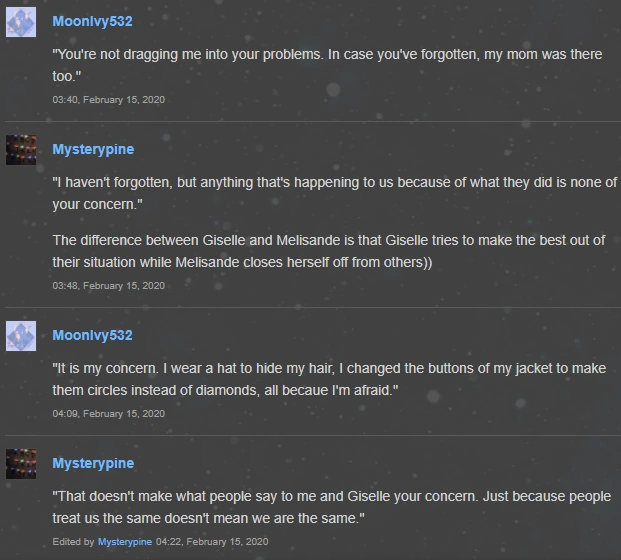Click the "Edited by" label on the last comment
This screenshot has width=621, height=560.
pos(74,541)
